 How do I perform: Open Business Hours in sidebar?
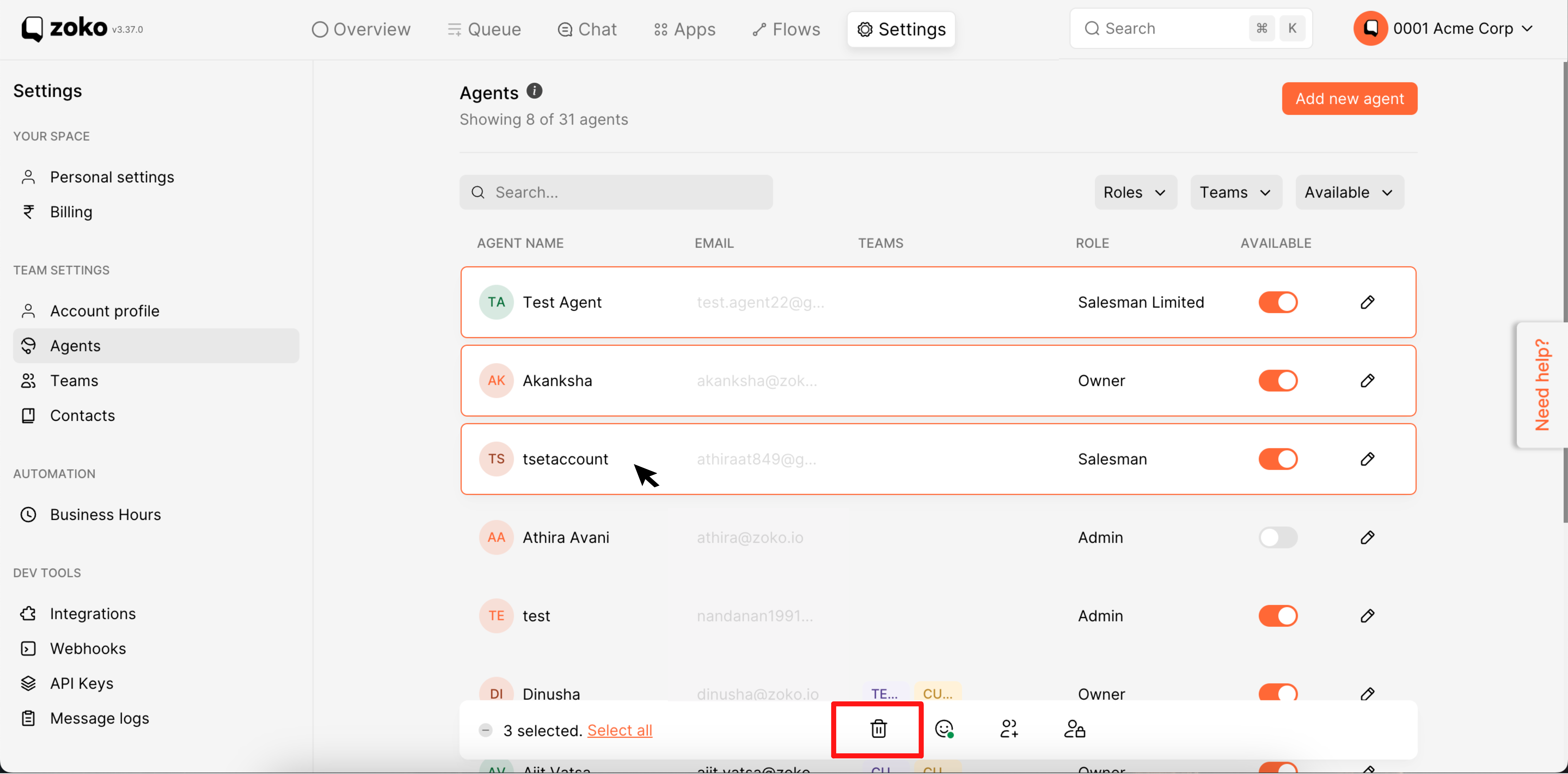coord(156,515)
